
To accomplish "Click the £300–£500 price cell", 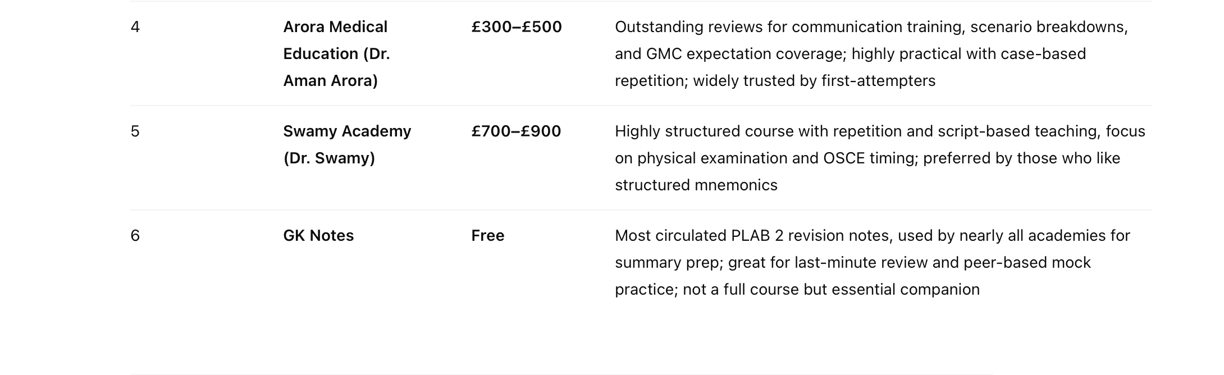I will tap(516, 27).
